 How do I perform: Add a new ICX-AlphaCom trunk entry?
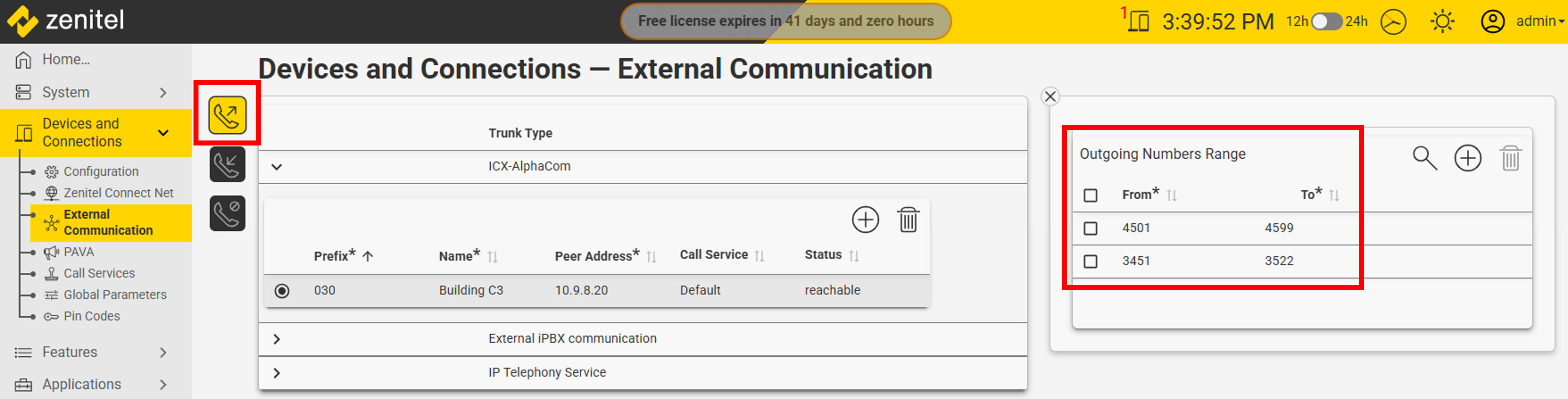[865, 220]
